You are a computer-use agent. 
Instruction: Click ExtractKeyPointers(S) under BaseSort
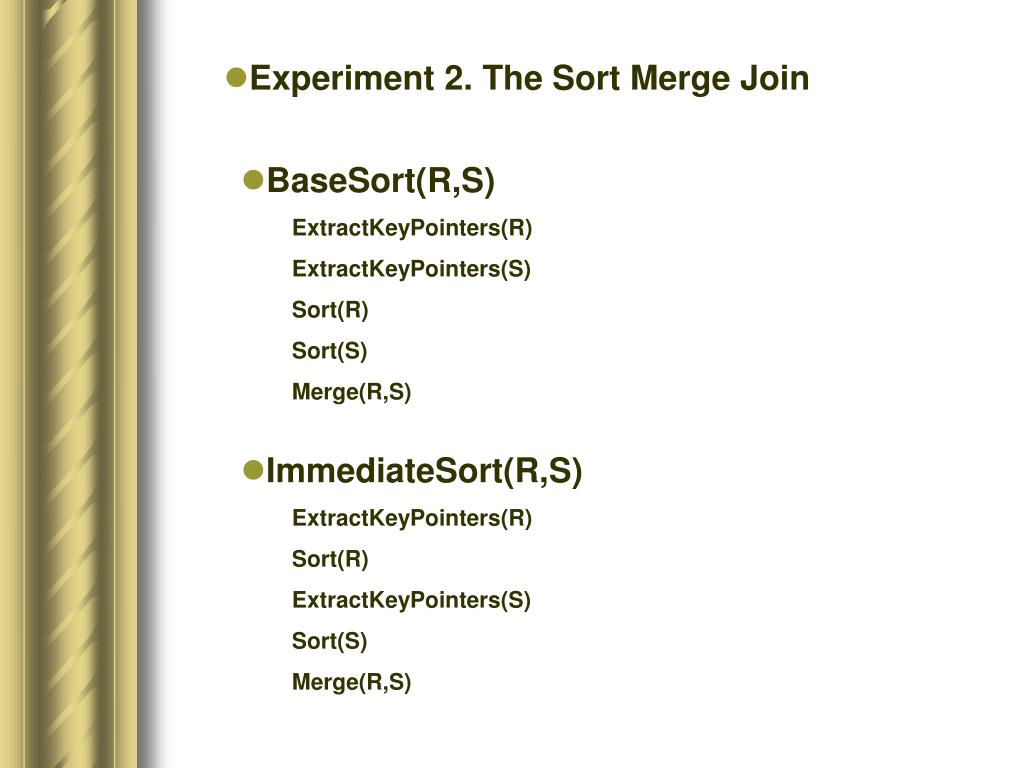(x=411, y=269)
